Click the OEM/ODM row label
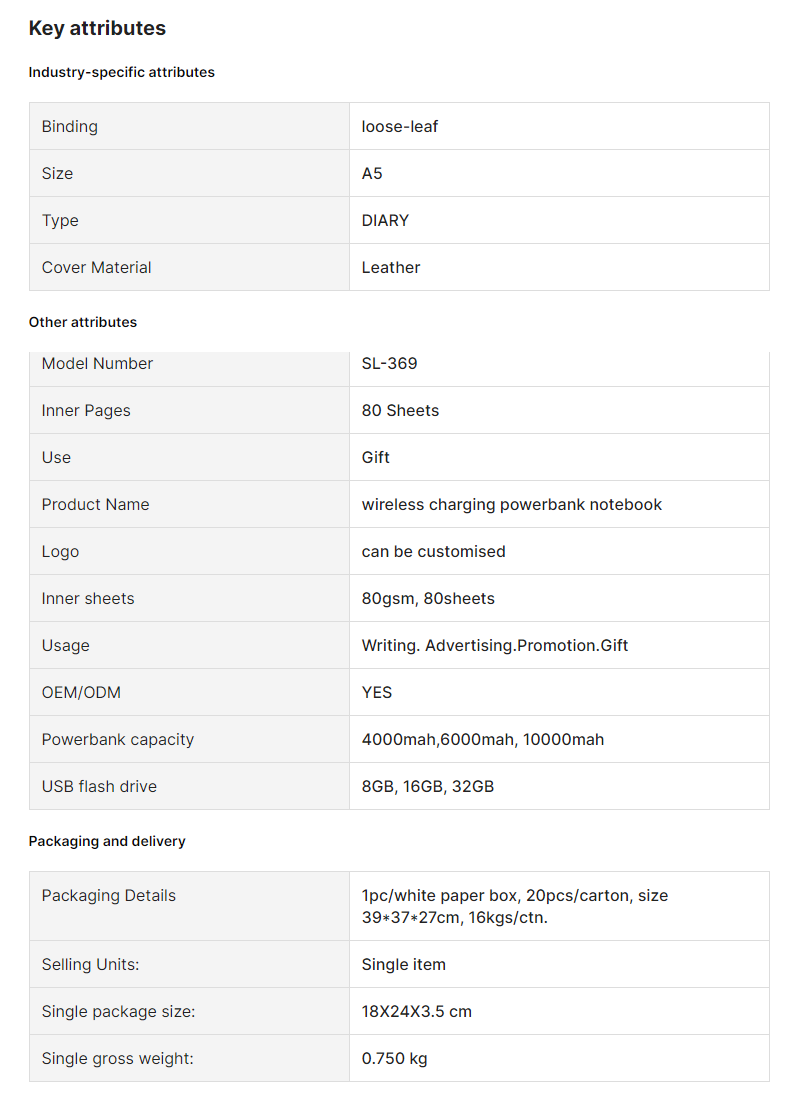The image size is (791, 1101). [81, 693]
